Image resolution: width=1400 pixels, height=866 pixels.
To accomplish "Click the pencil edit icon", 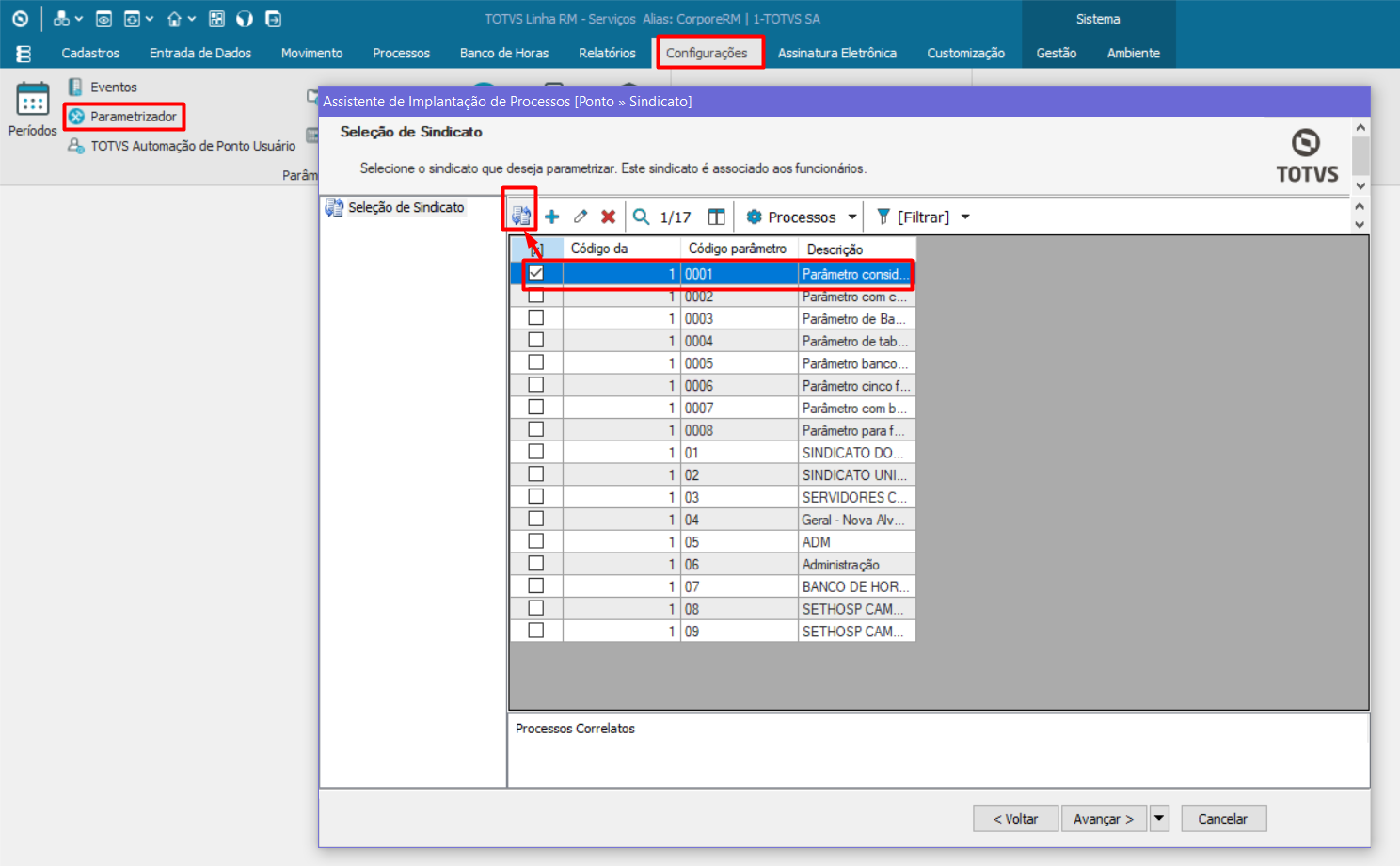I will point(581,216).
